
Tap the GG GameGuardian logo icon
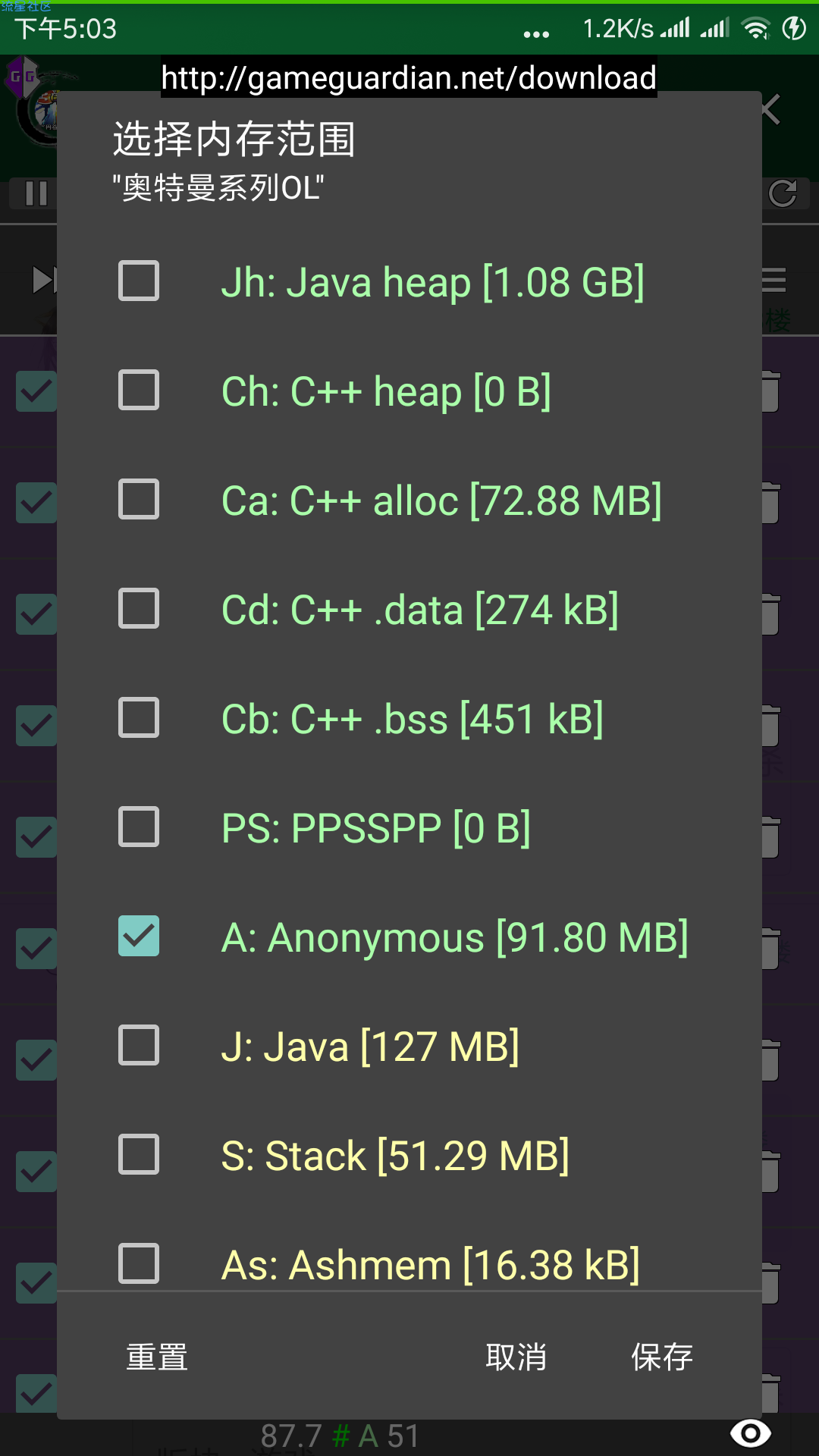tap(21, 76)
